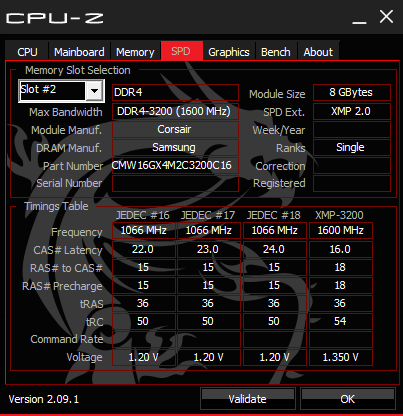Click the Module Size 8 GBytes field
This screenshot has width=403, height=416.
click(x=352, y=92)
